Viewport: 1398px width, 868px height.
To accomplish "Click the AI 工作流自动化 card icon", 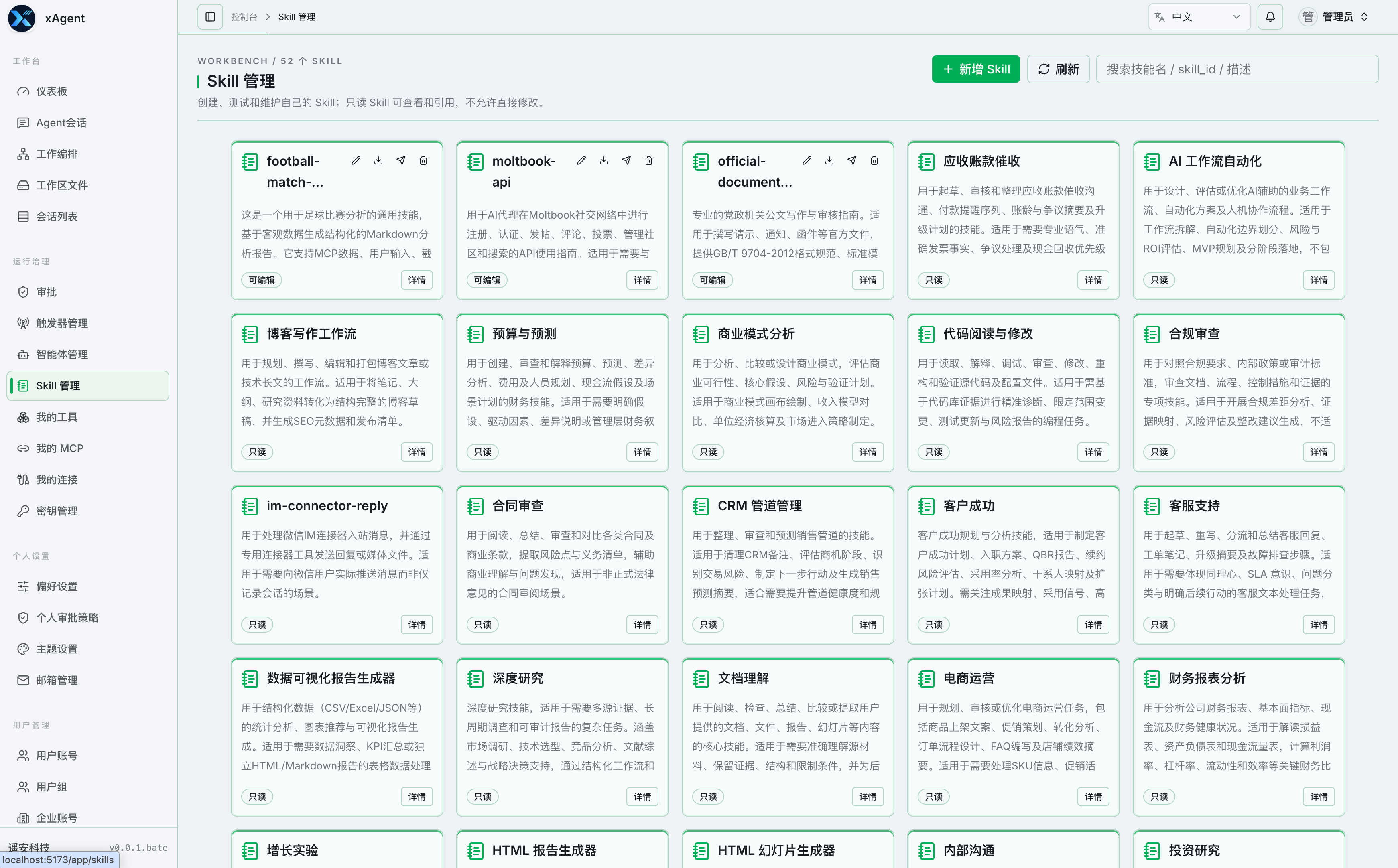I will click(x=1152, y=162).
